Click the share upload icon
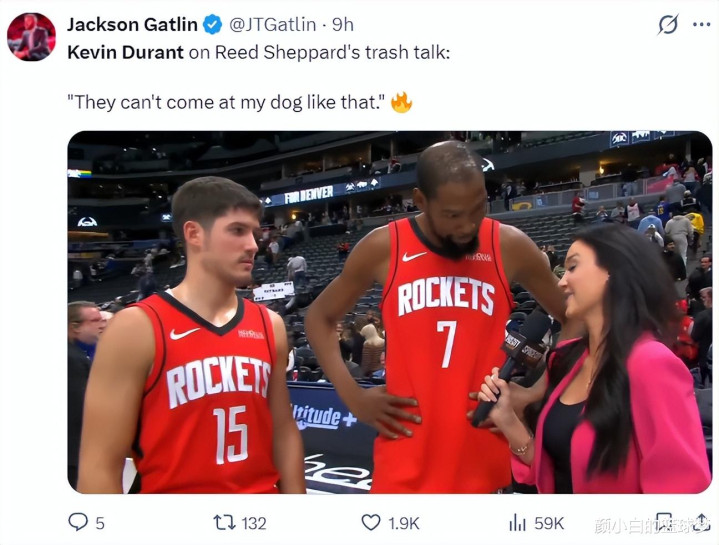This screenshot has height=545, width=719. 701,522
